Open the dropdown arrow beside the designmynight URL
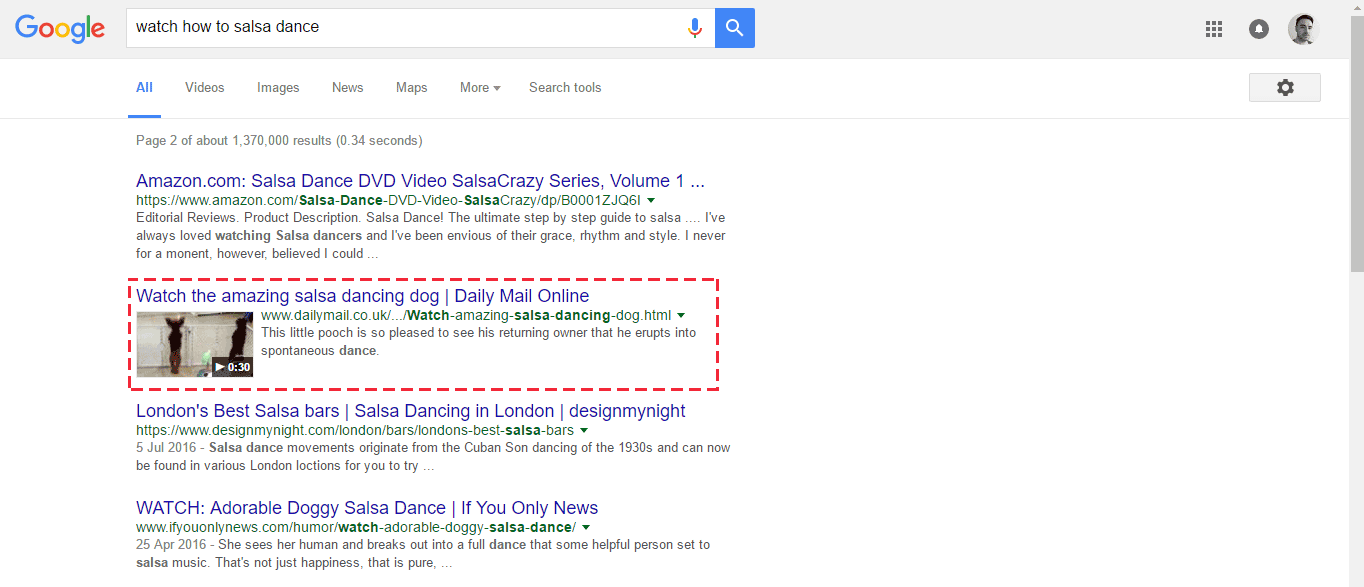1364x587 pixels. pos(584,430)
